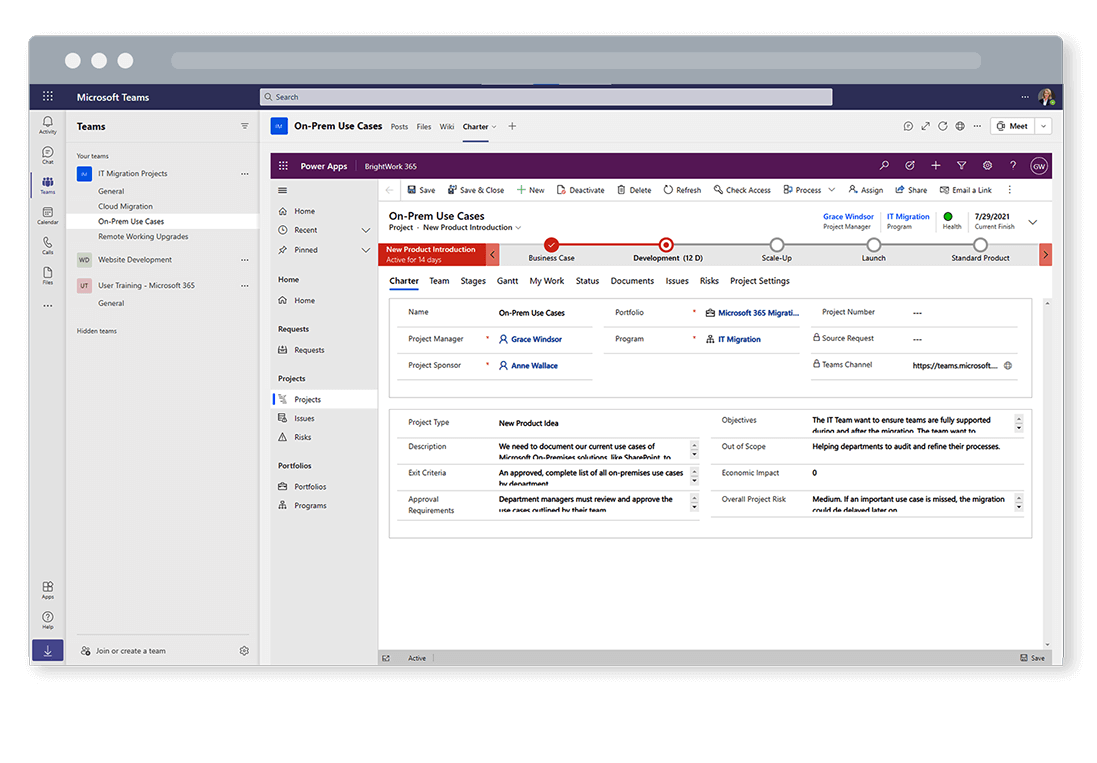Open Files in the Teams rail
The image size is (1097, 763).
48,276
